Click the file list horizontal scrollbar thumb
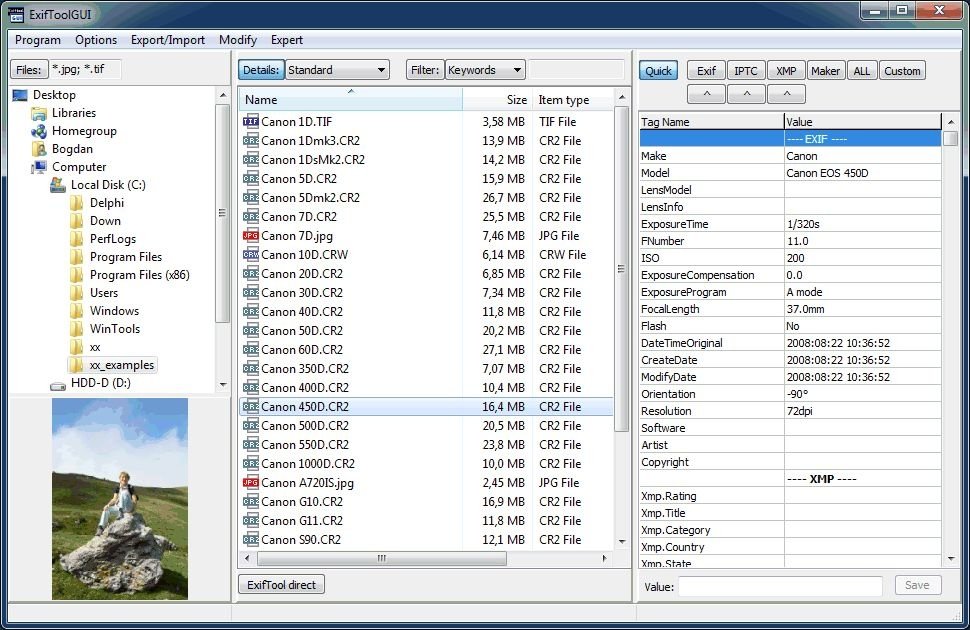This screenshot has width=970, height=630. [382, 558]
